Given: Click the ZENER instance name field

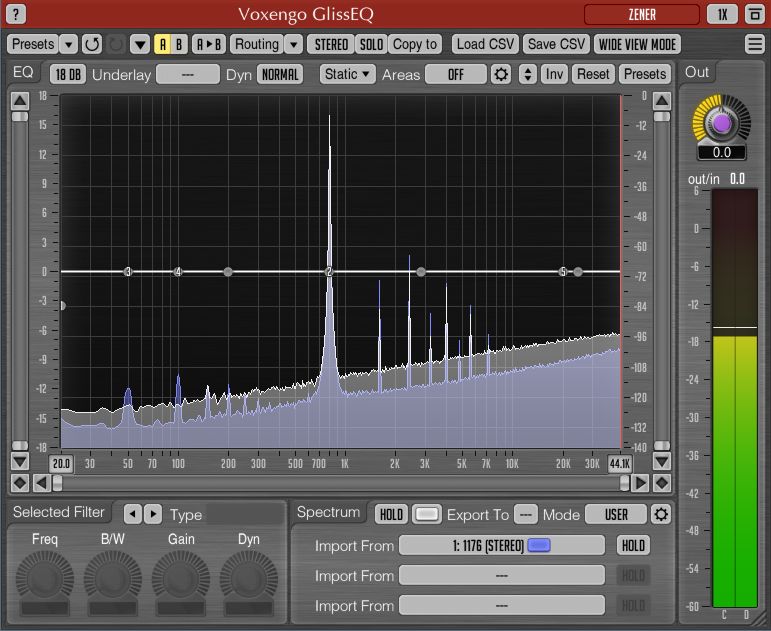Looking at the screenshot, I should tap(642, 14).
